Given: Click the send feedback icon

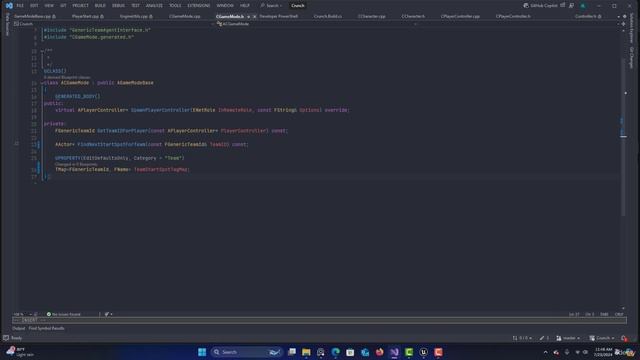Looking at the screenshot, I should [571, 6].
